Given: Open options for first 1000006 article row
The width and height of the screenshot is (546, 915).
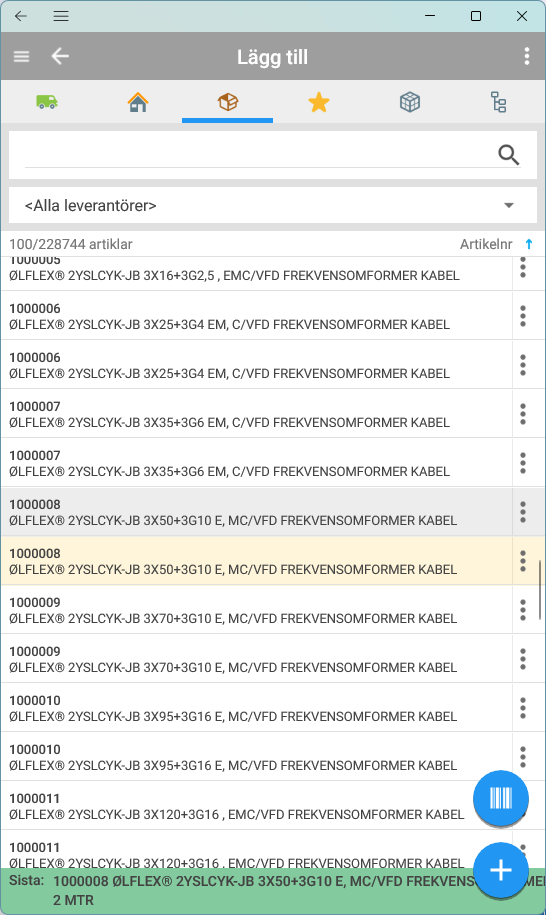Looking at the screenshot, I should pos(523,316).
